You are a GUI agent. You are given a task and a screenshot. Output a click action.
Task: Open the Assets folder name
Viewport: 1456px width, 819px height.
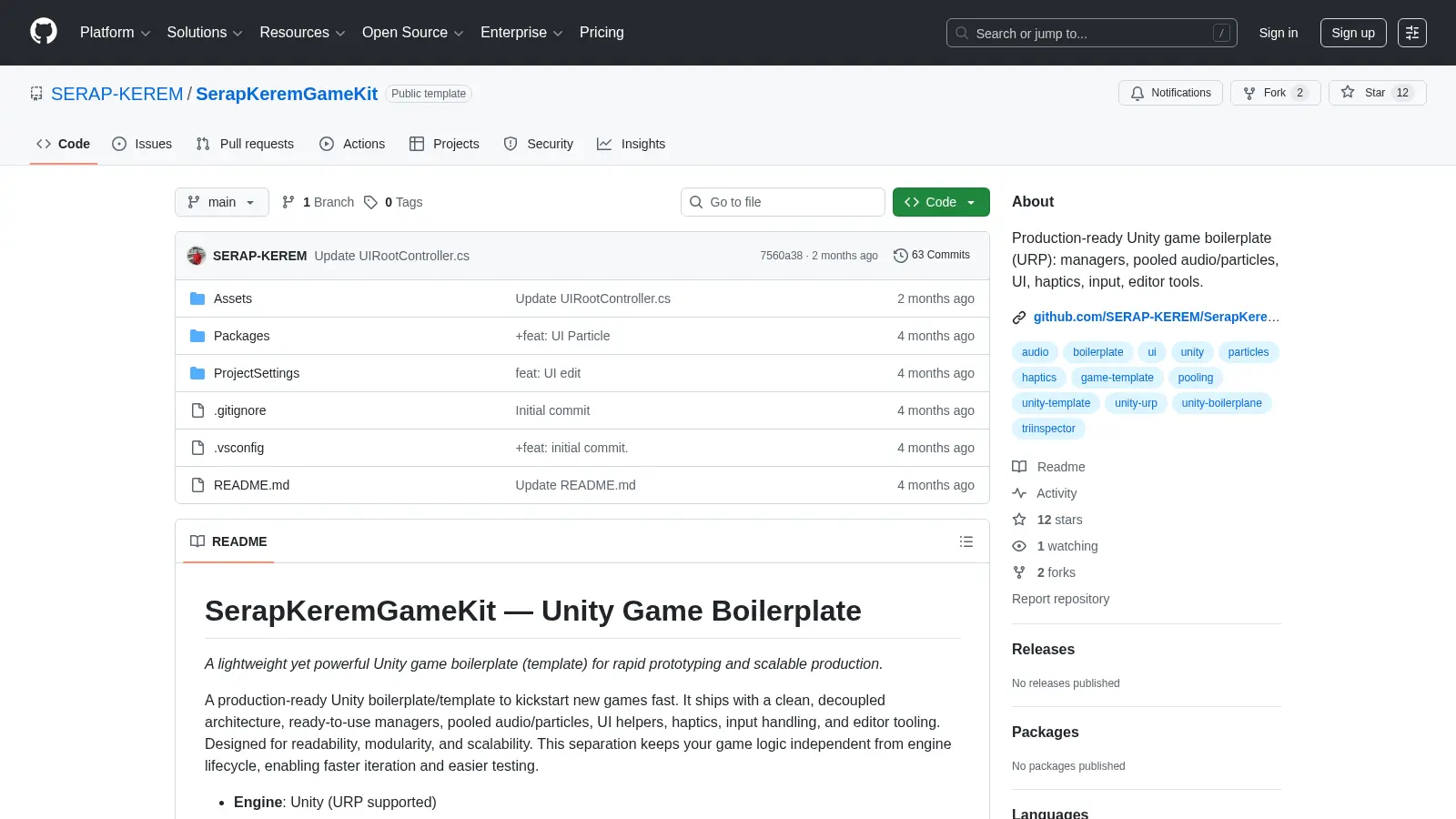coord(233,298)
